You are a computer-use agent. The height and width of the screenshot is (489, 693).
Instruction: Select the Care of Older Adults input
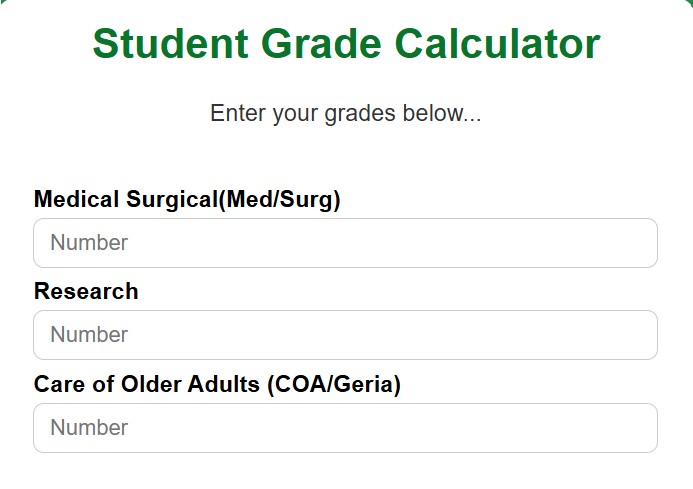coord(345,428)
